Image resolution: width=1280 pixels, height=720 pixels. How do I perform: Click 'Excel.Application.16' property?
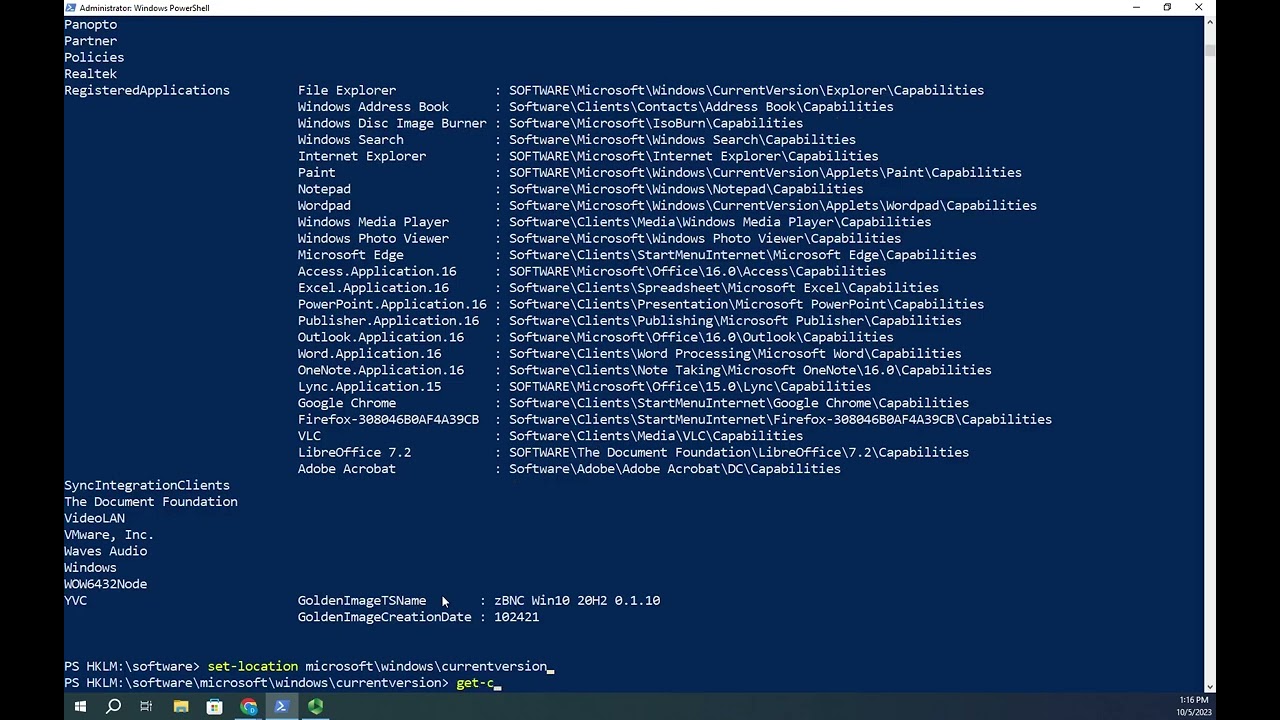click(373, 288)
